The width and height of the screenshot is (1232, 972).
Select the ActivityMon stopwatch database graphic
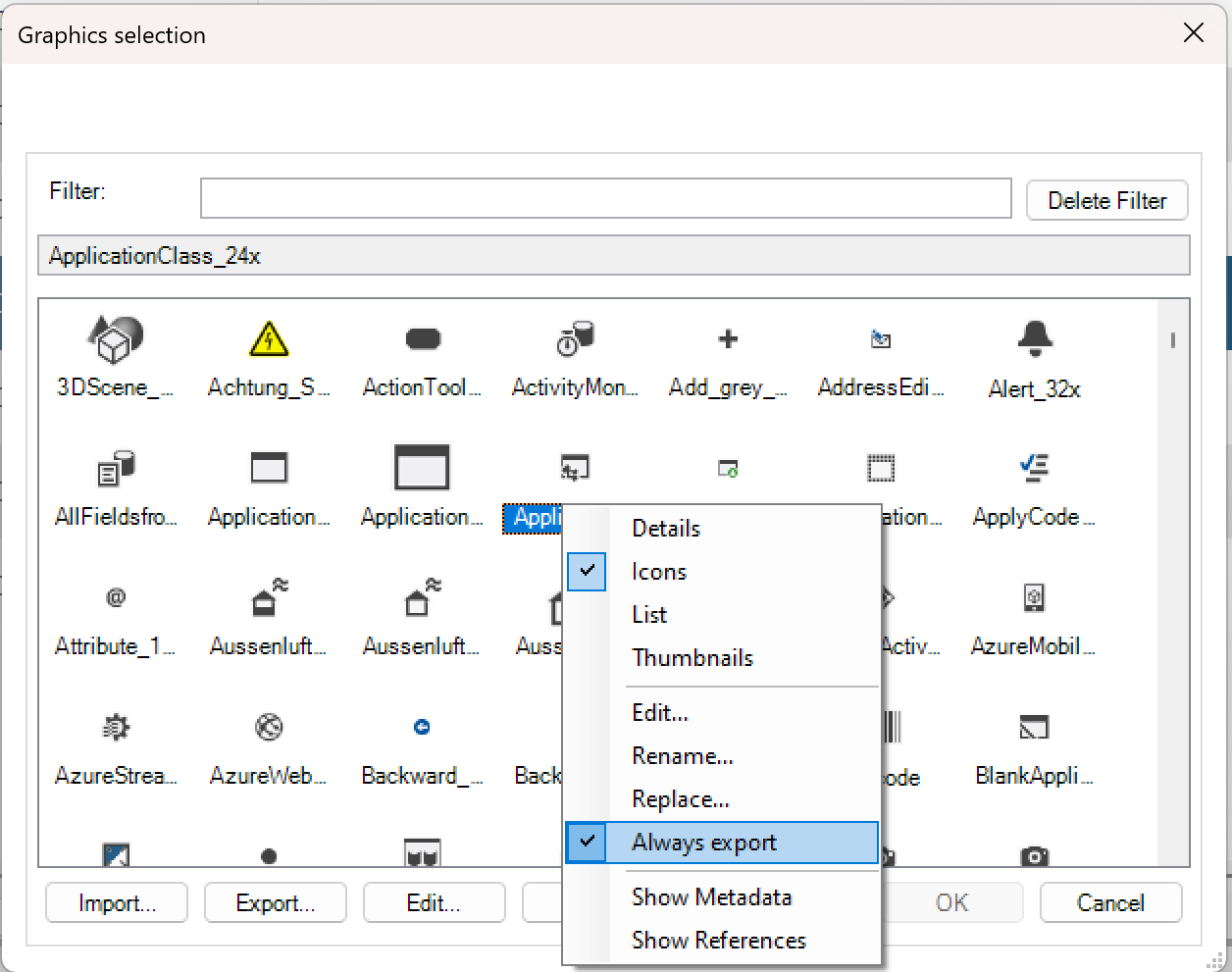tap(575, 339)
